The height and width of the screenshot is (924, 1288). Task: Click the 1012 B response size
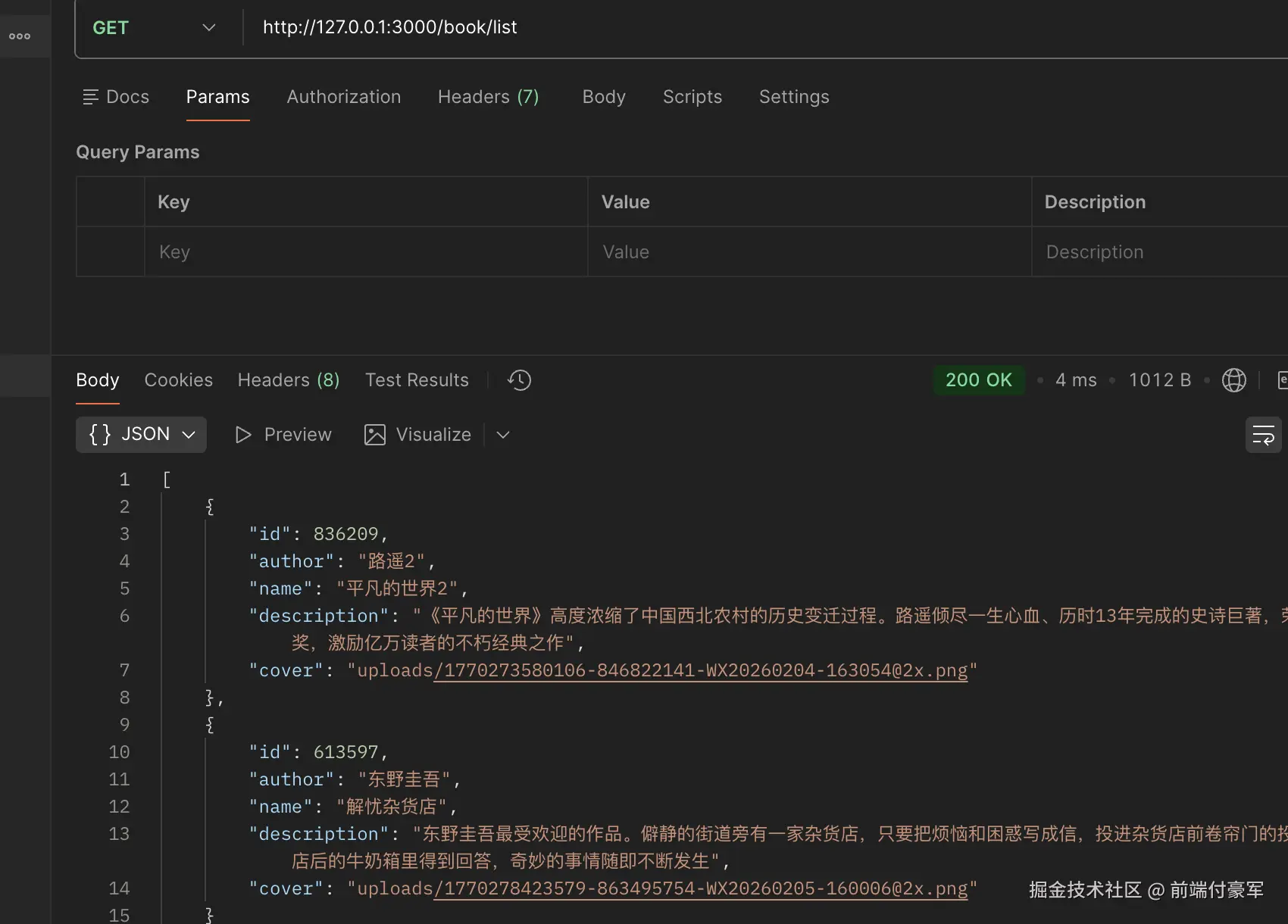tap(1160, 380)
